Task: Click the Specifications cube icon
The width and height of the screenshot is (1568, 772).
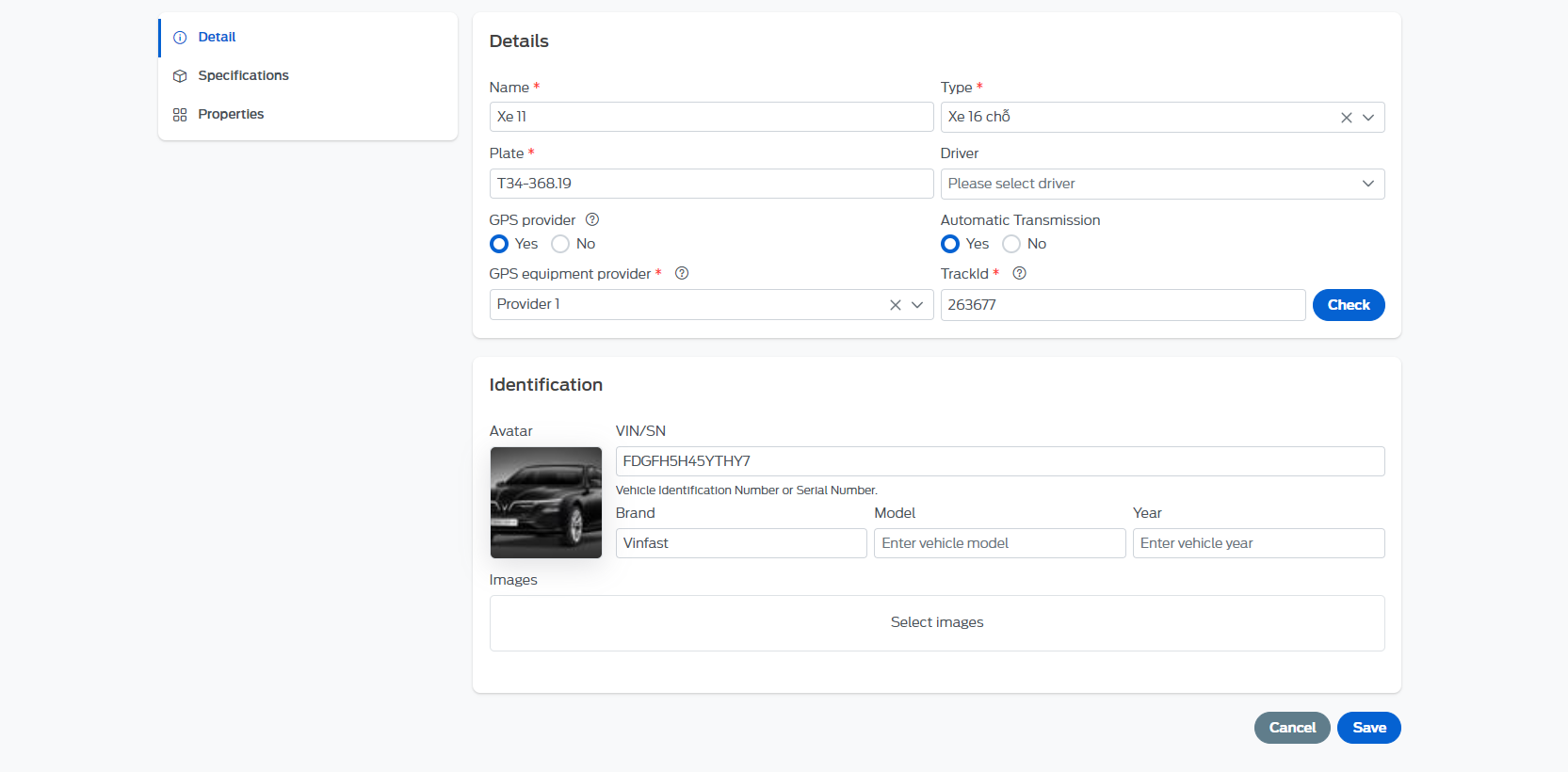Action: click(180, 76)
